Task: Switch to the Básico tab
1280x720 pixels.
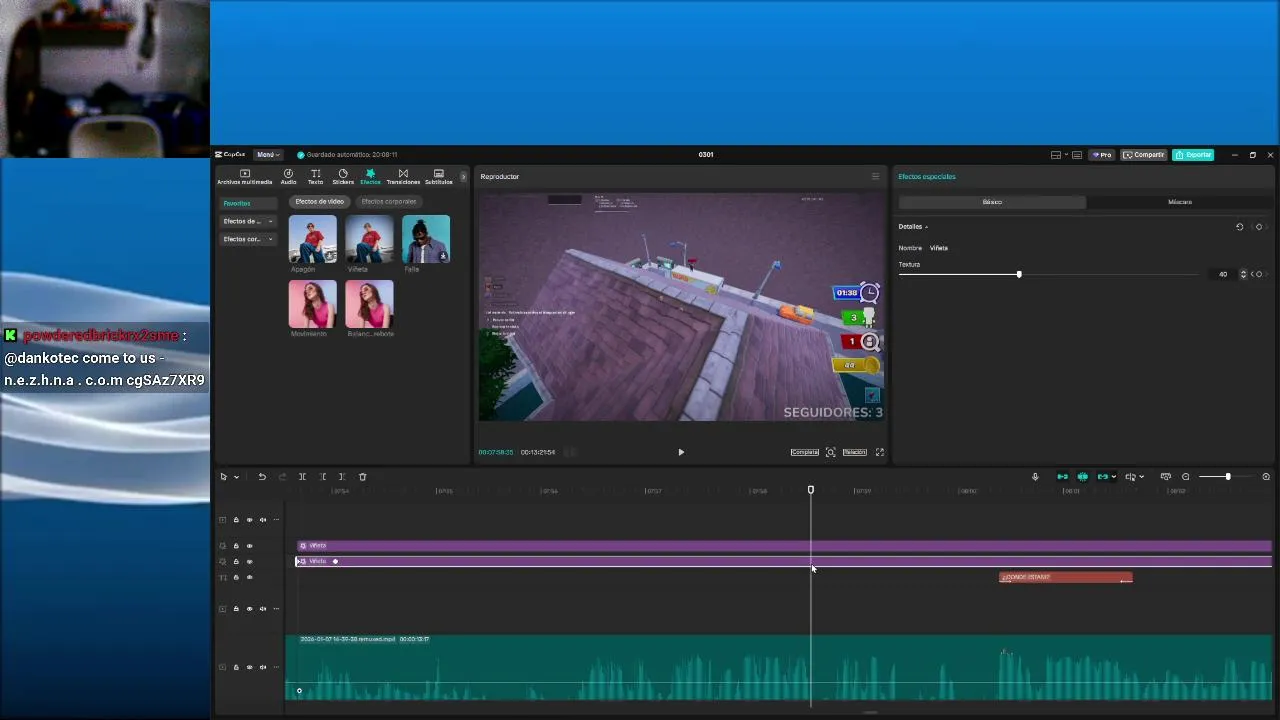Action: point(991,202)
